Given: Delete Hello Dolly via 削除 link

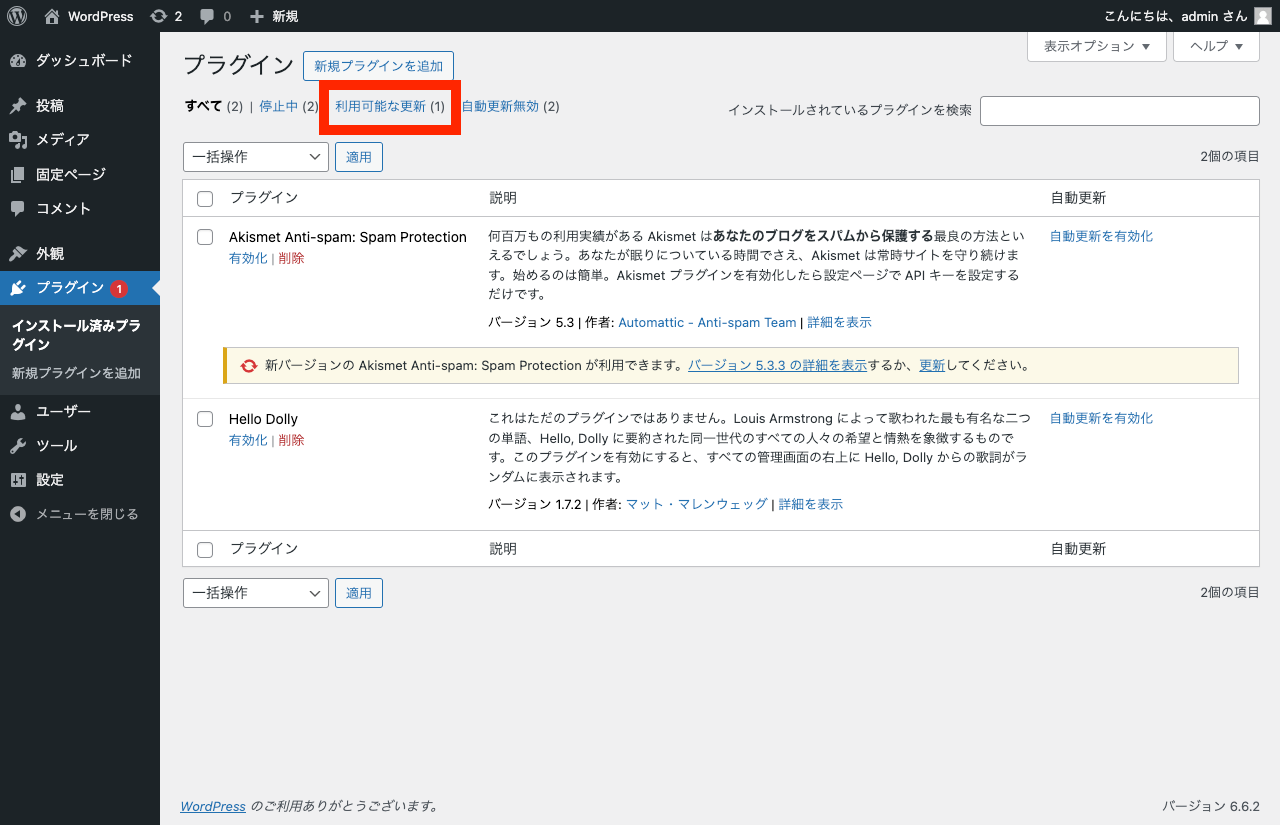Looking at the screenshot, I should pyautogui.click(x=291, y=440).
